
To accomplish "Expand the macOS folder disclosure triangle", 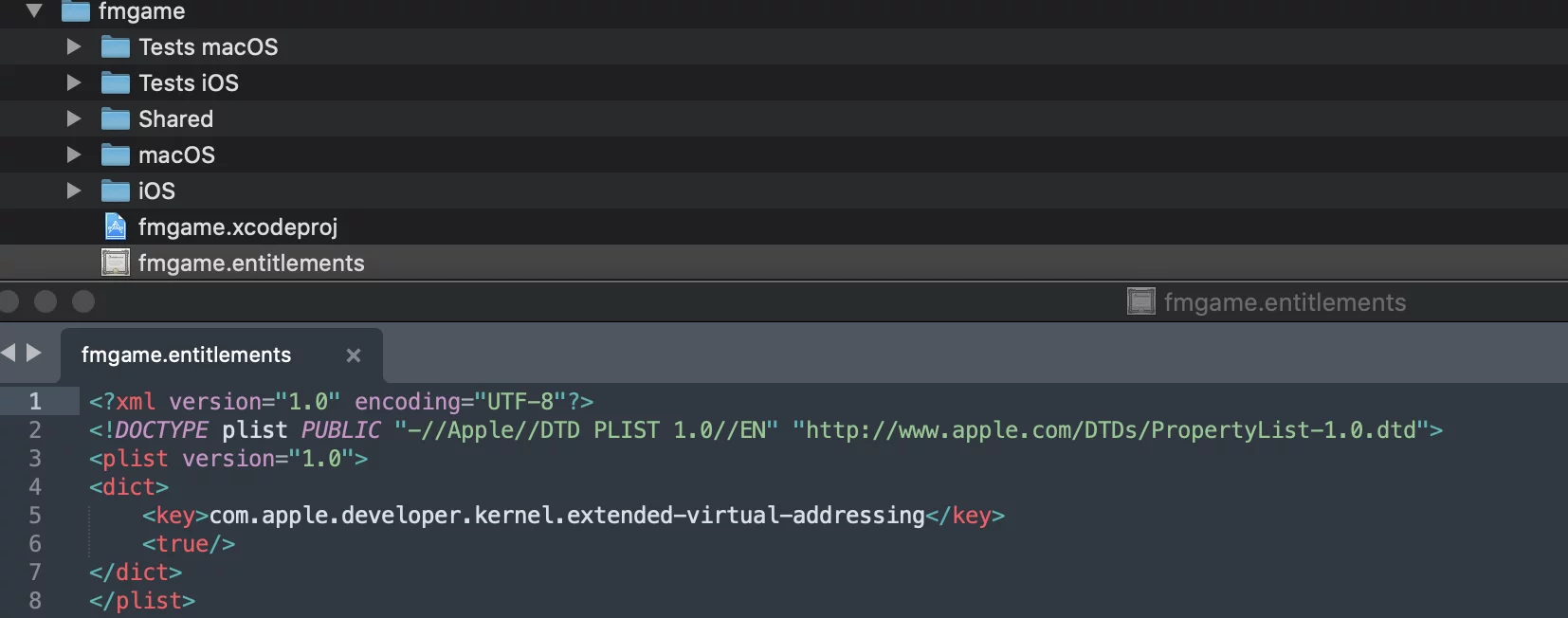I will pyautogui.click(x=74, y=154).
